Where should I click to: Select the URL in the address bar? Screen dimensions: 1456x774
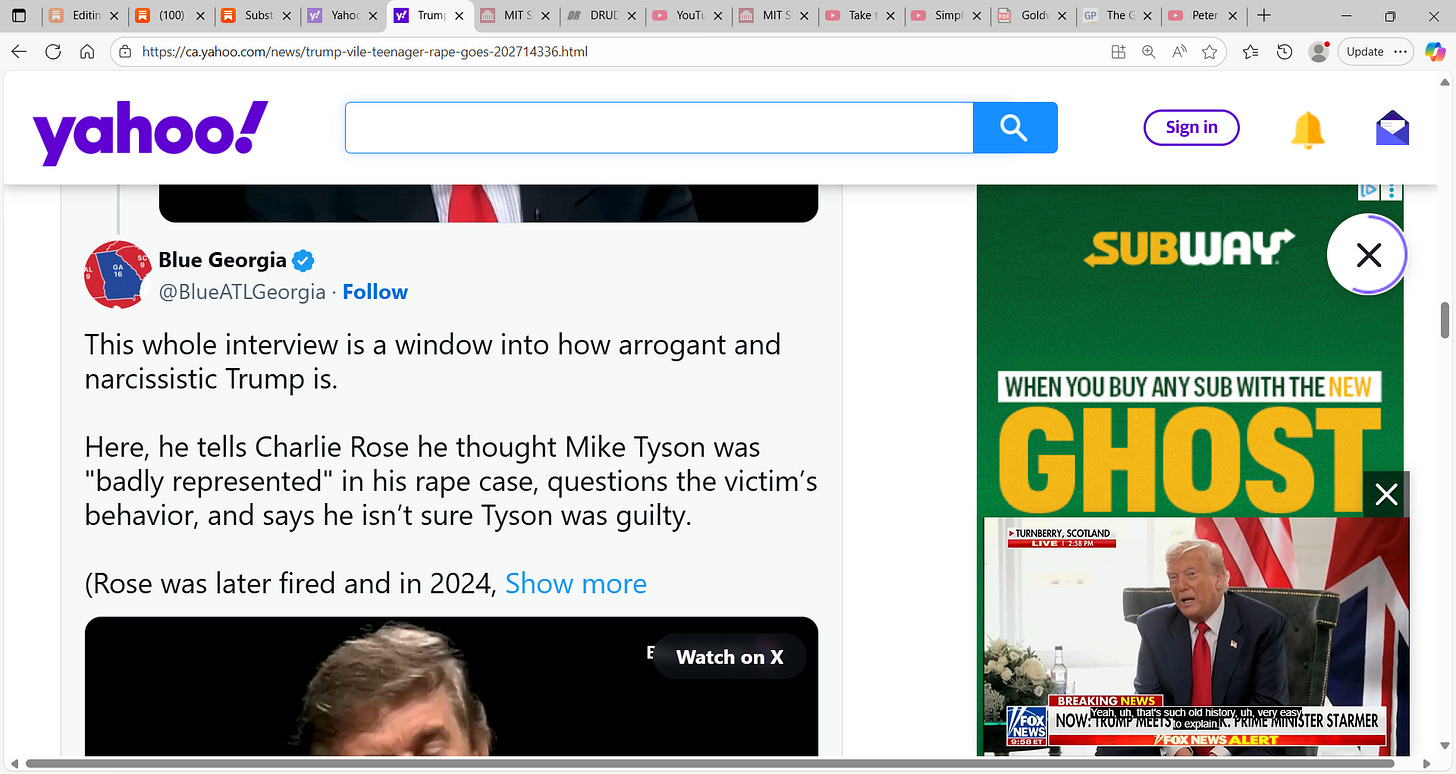pos(365,51)
